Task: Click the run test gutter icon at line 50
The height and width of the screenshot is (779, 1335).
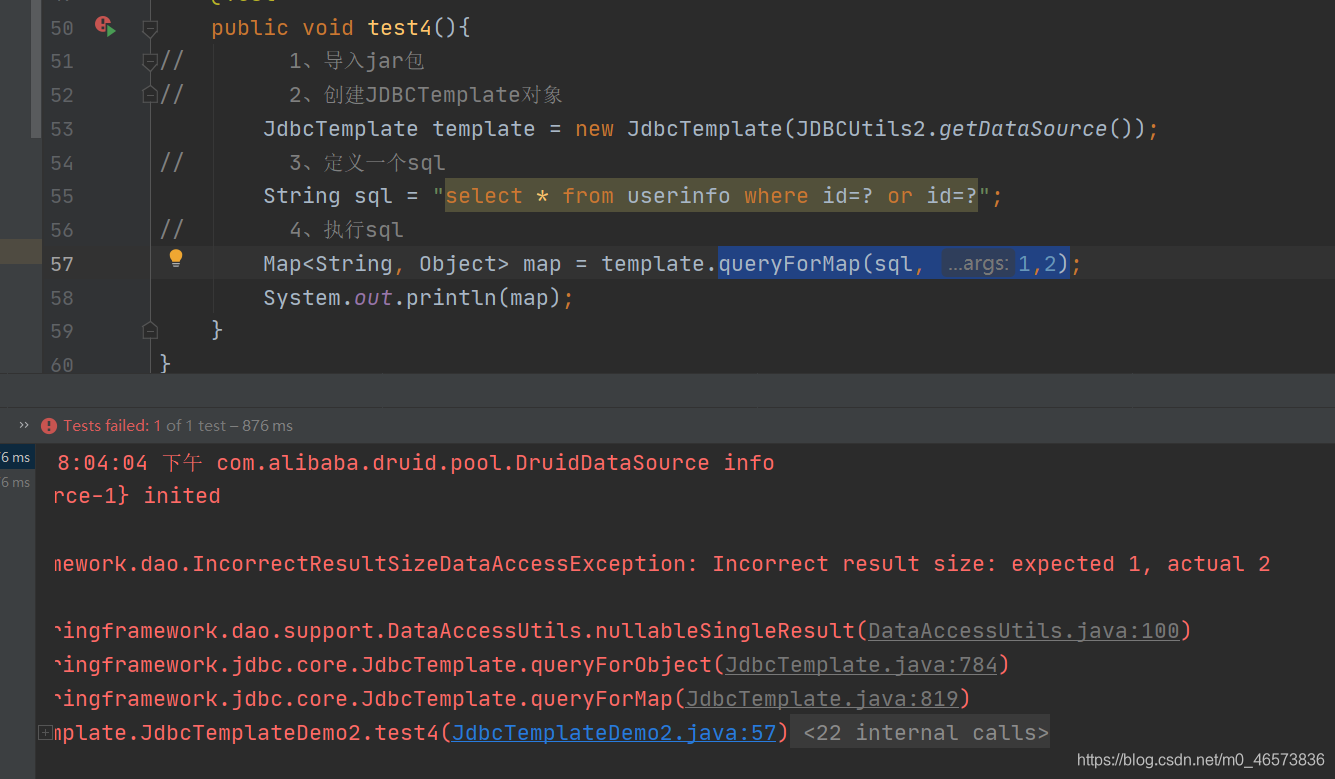Action: coord(105,26)
